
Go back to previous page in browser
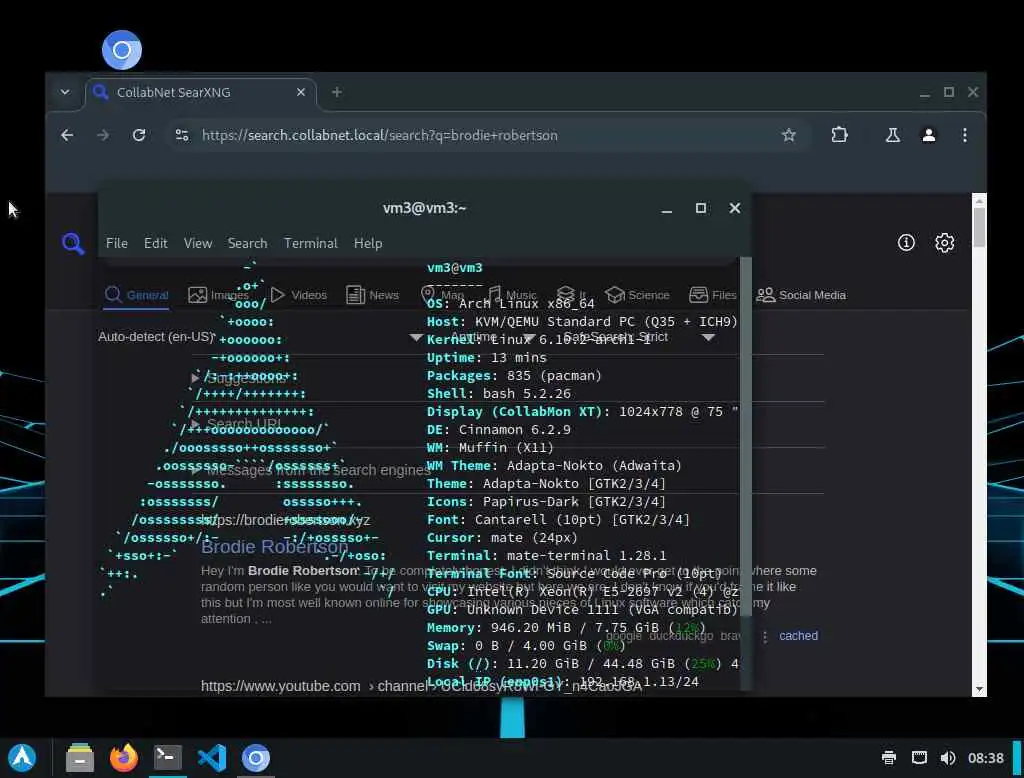(x=67, y=135)
